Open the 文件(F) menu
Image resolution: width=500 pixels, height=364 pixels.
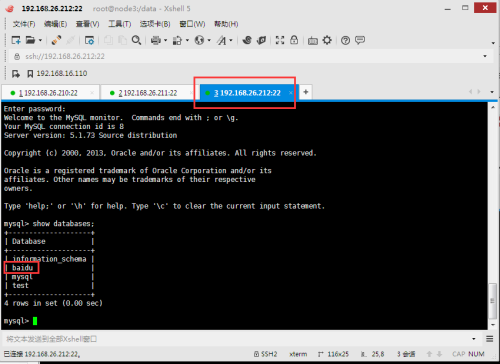click(24, 24)
